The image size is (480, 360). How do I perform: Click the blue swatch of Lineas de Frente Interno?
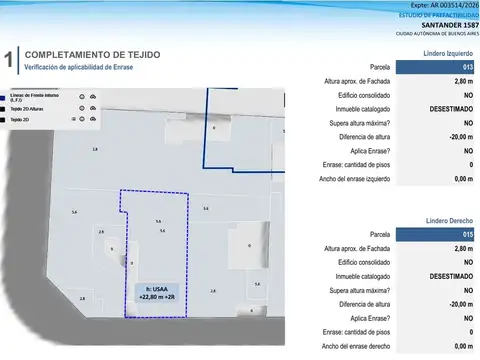(3, 98)
